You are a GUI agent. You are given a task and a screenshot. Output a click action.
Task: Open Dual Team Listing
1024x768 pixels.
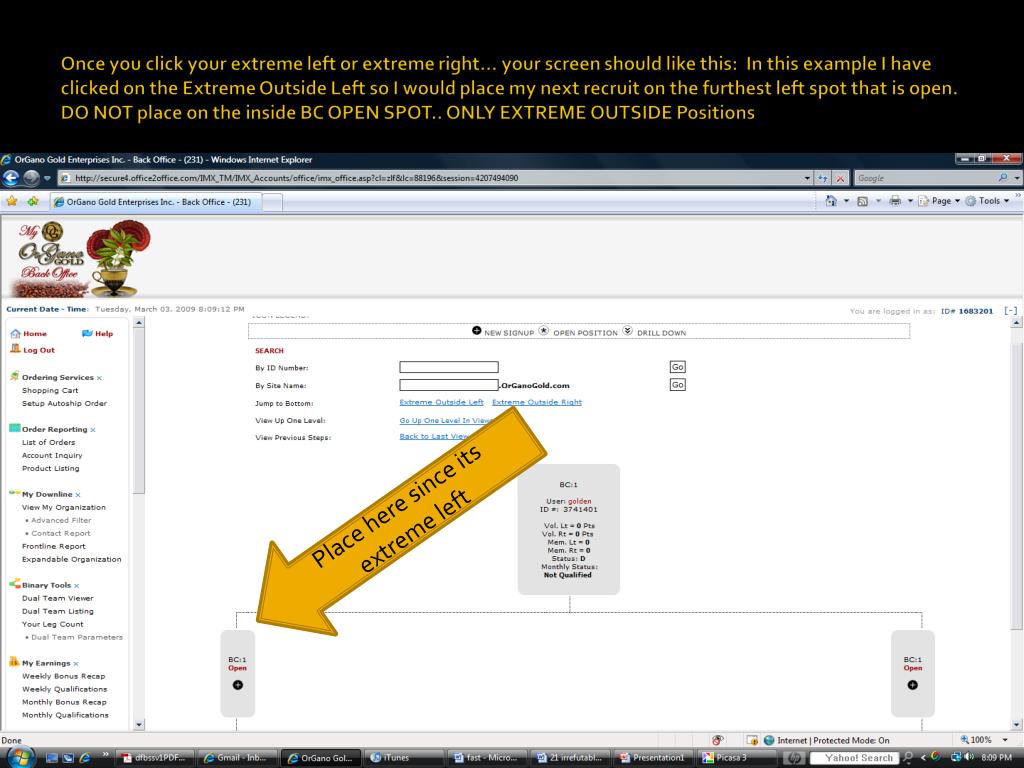point(57,611)
